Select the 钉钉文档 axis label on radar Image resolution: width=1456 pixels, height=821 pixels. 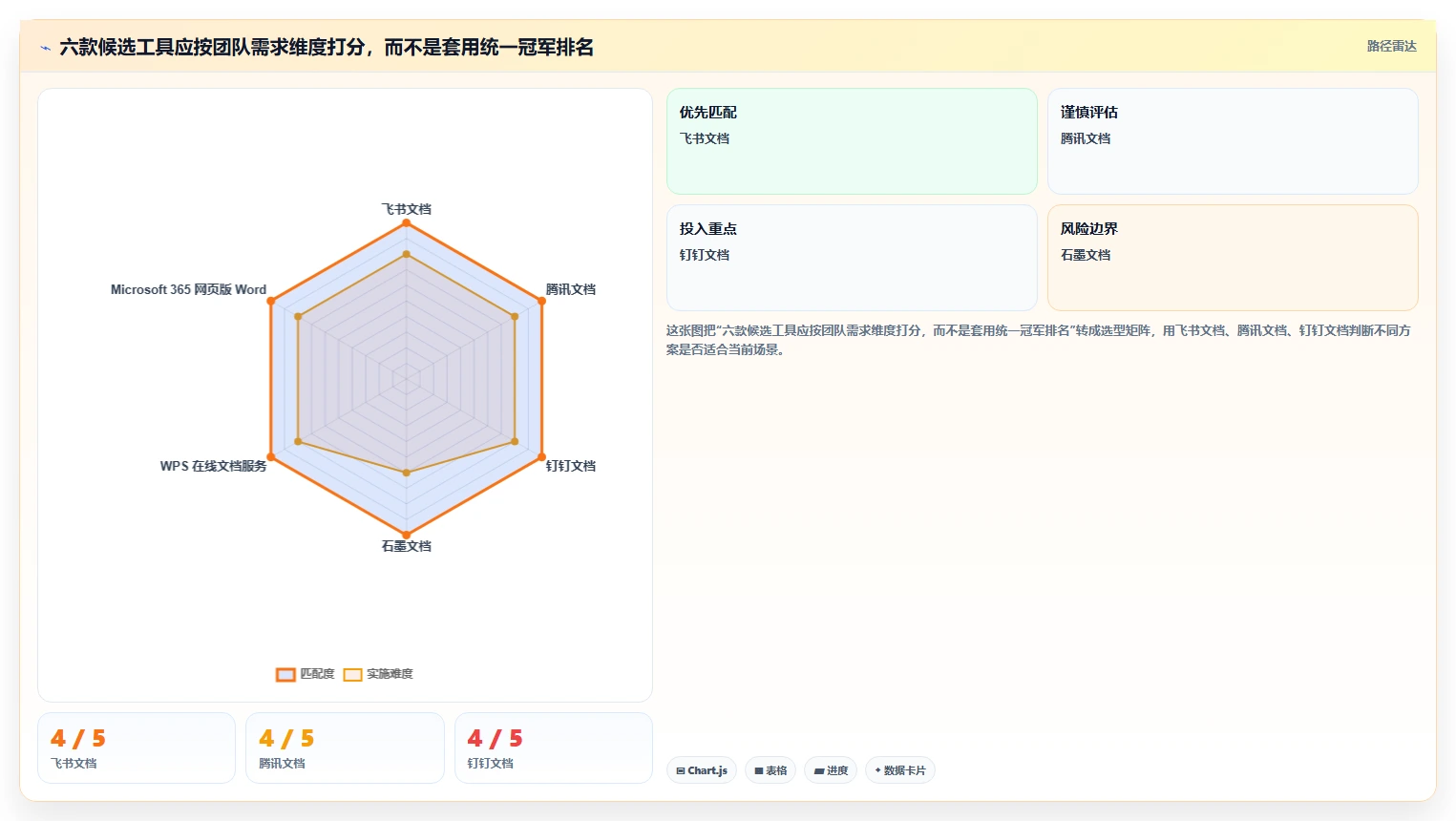point(571,466)
